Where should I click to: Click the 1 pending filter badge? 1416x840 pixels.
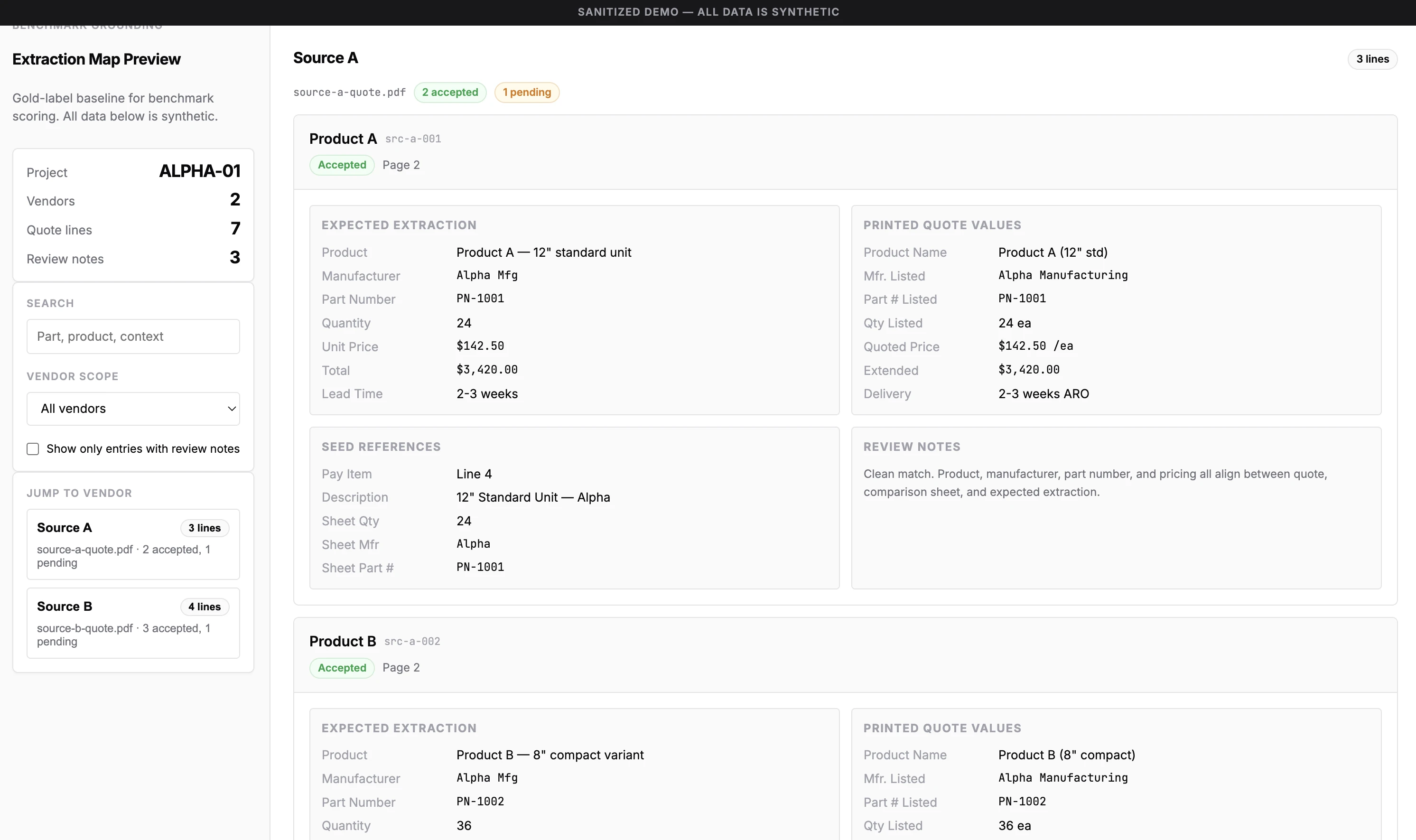526,92
